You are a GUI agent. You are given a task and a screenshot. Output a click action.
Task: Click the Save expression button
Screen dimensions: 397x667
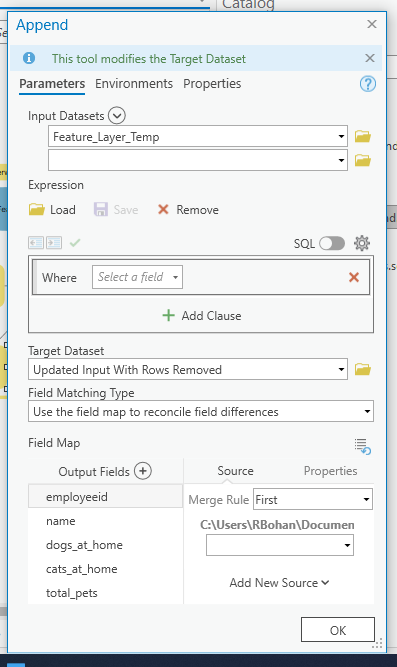pyautogui.click(x=116, y=210)
